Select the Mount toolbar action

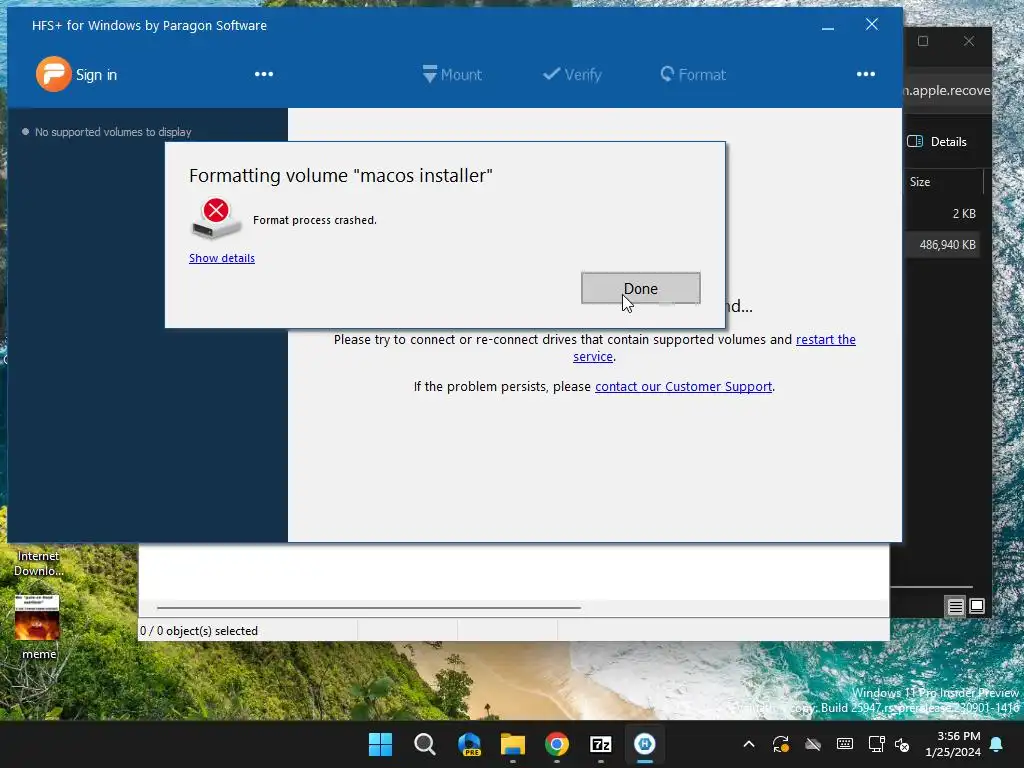(x=452, y=74)
